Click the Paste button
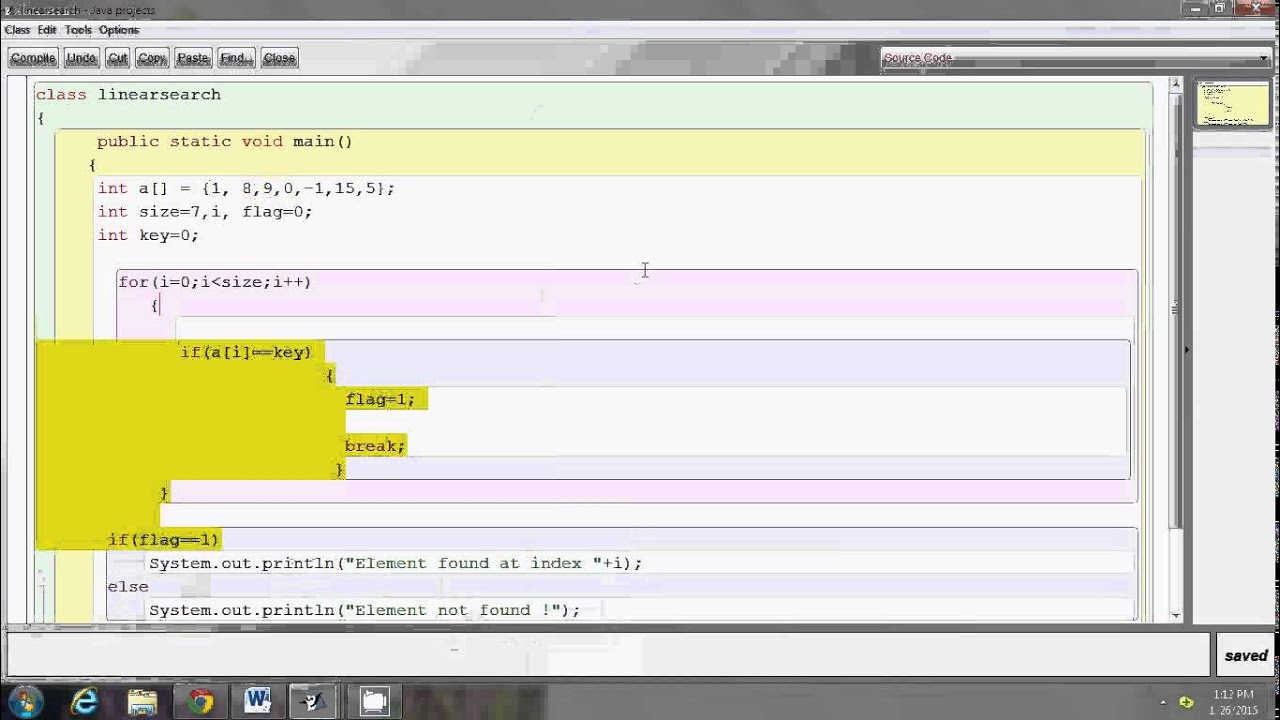Image resolution: width=1280 pixels, height=720 pixels. tap(193, 58)
